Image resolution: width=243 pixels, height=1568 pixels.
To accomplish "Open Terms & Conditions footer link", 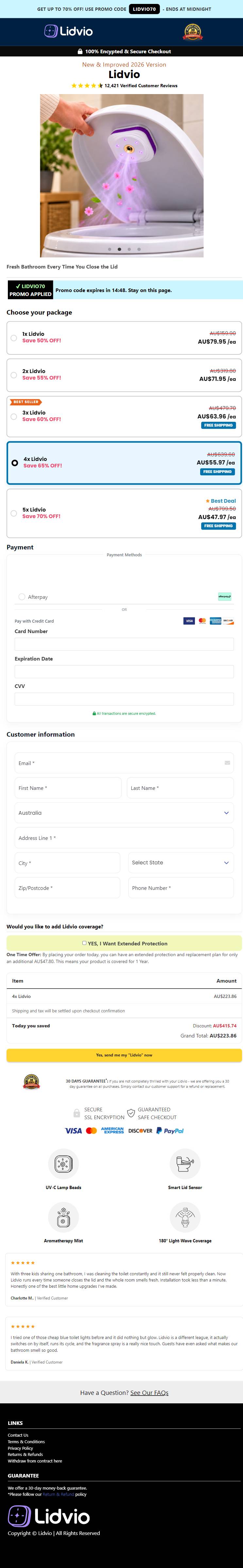I will 26,1441.
